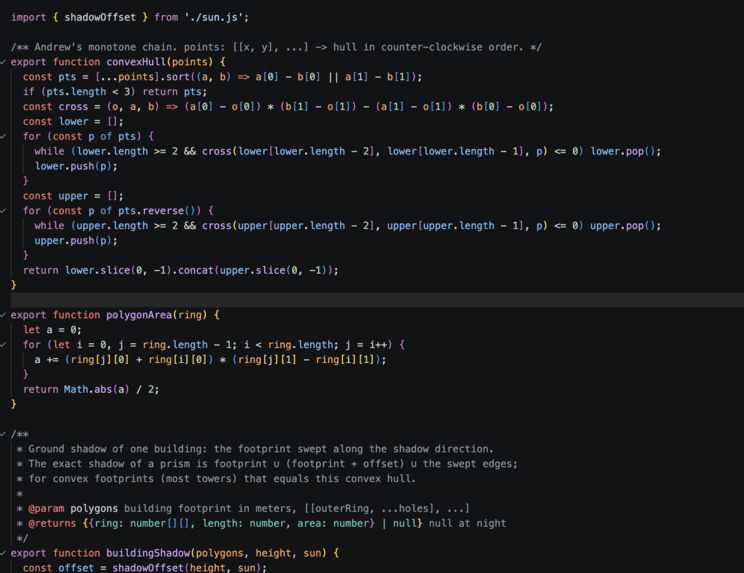
Task: Click 'shadowOffset(height, sun)' call at bottom
Action: 186,567
